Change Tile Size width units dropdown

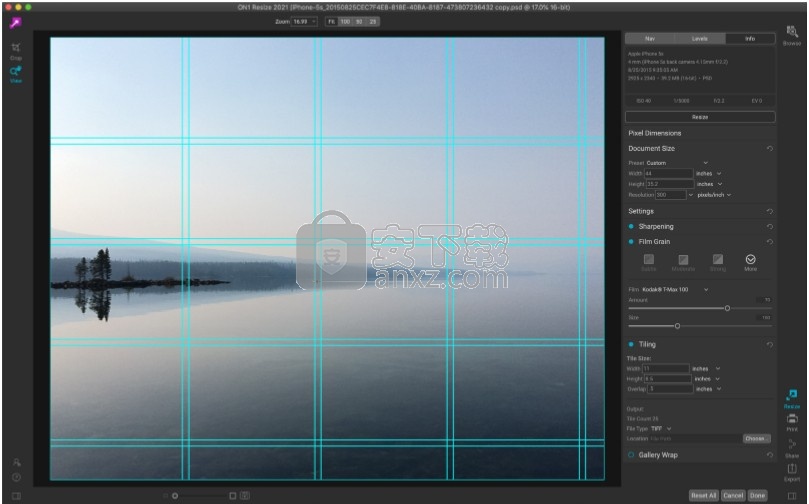[706, 369]
